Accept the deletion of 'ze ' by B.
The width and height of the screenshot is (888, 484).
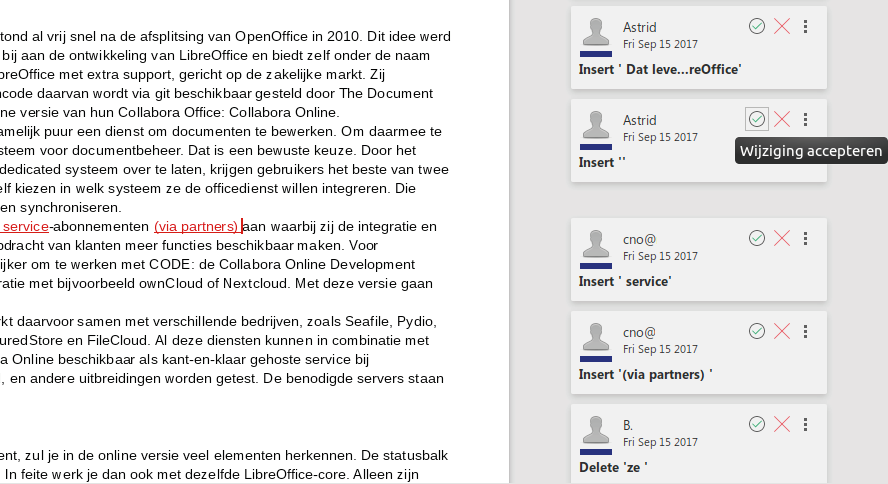click(x=757, y=424)
